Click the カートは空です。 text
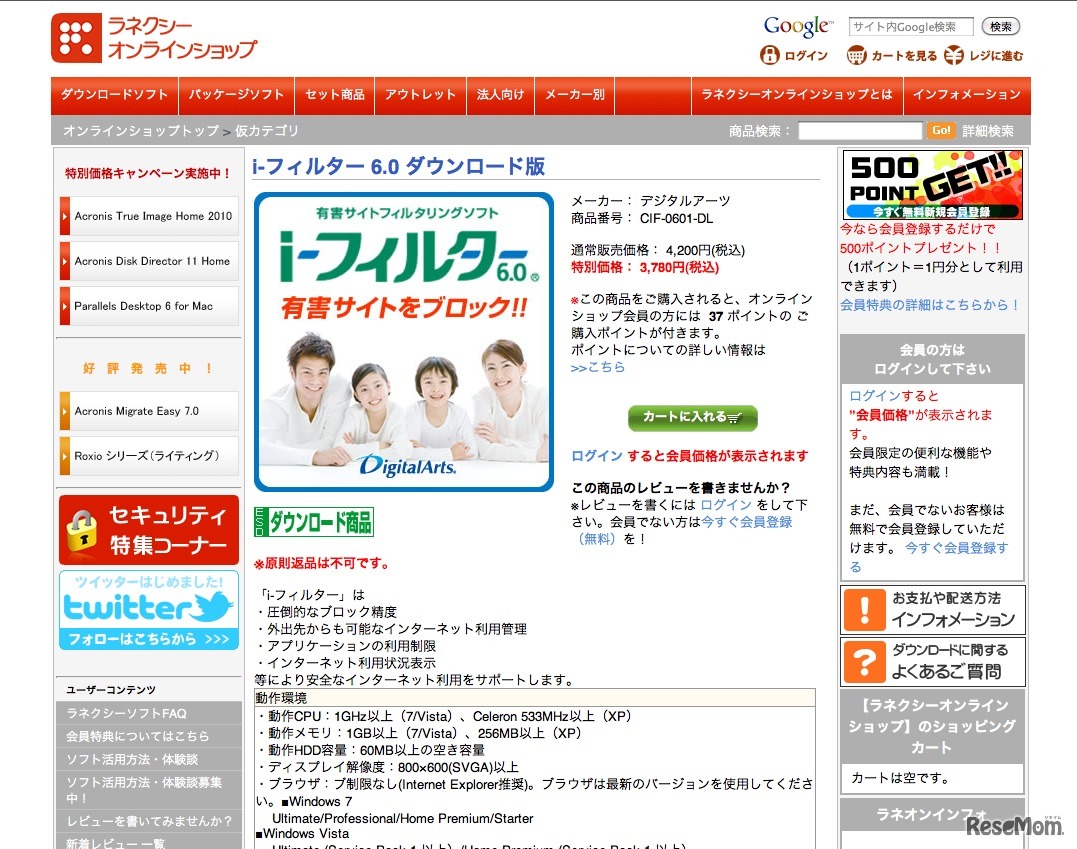Screen dimensions: 1077x849 [x=900, y=778]
